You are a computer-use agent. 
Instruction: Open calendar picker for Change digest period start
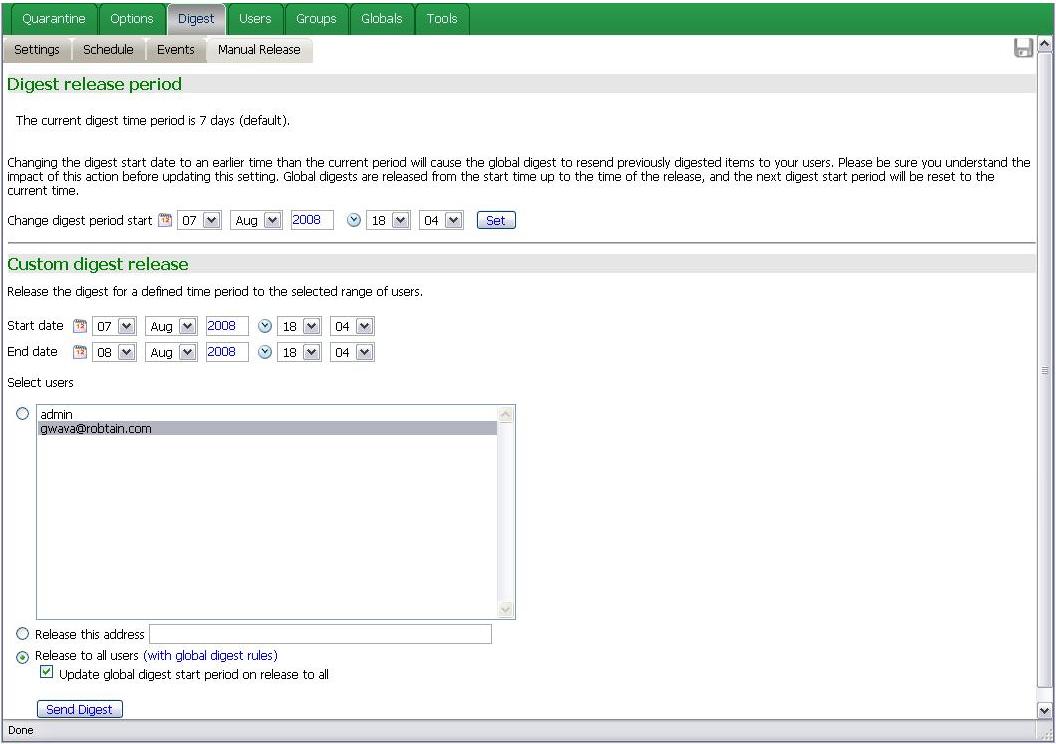pyautogui.click(x=165, y=220)
